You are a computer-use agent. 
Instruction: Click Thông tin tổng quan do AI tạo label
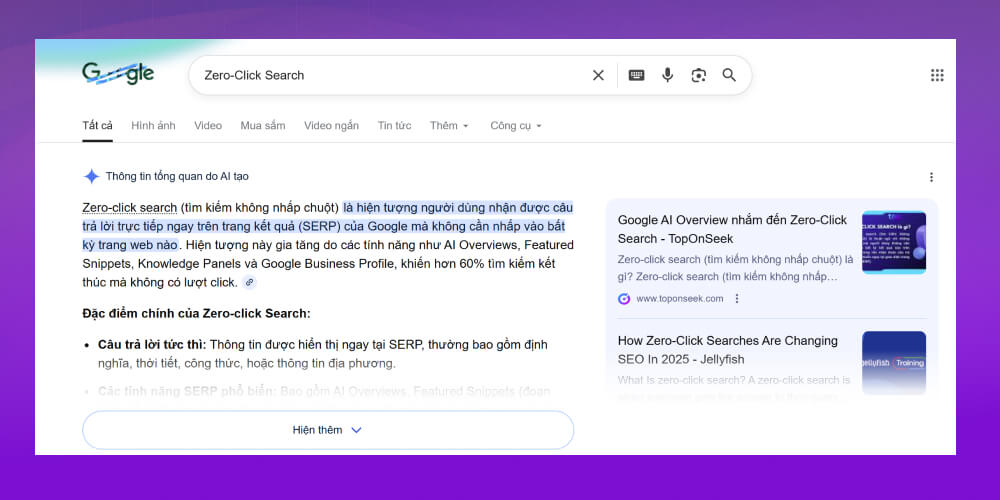click(x=177, y=177)
